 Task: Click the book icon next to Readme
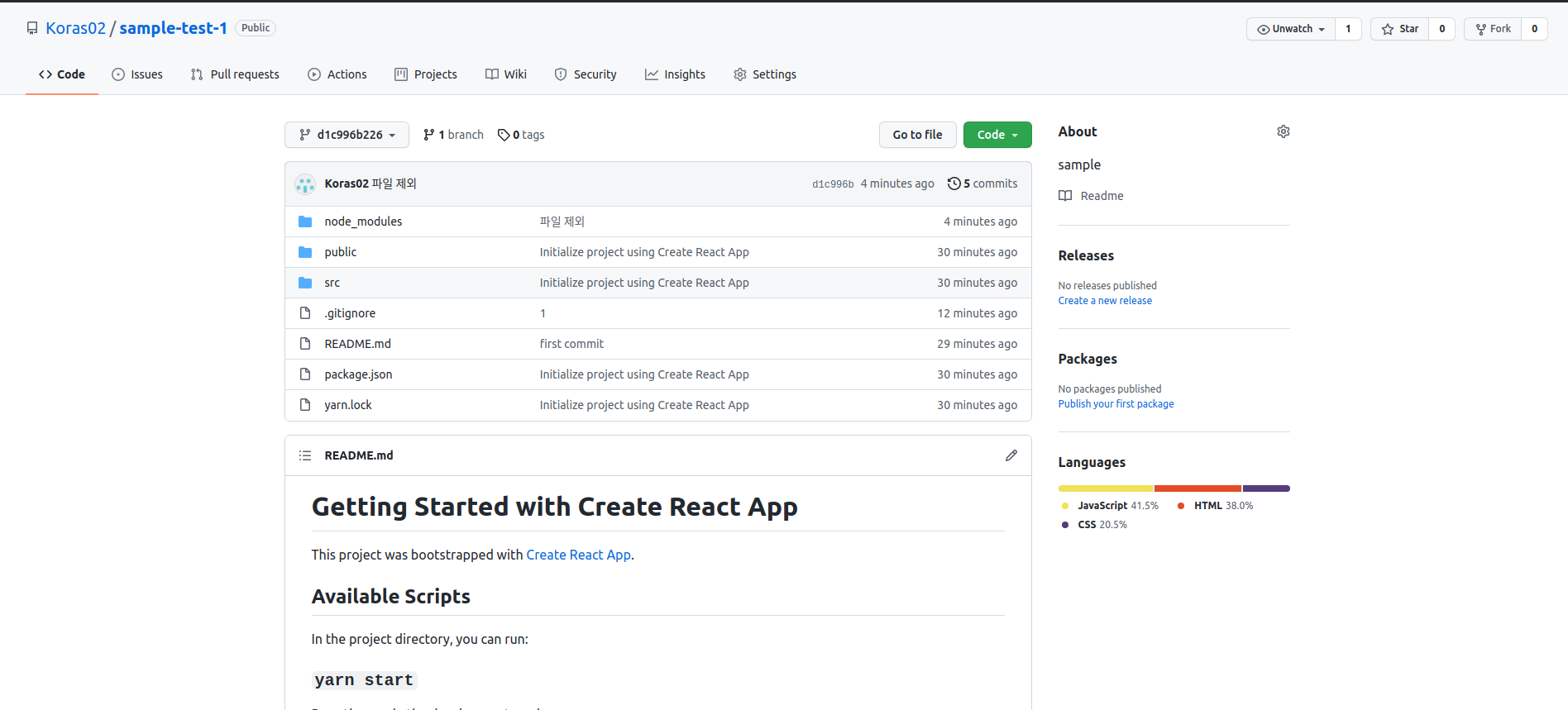coord(1065,196)
